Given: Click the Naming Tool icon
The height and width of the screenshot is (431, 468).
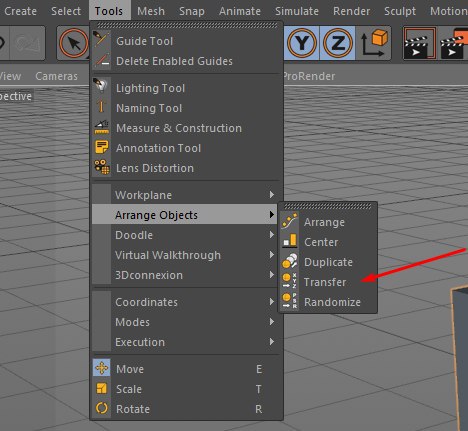Looking at the screenshot, I should [x=101, y=108].
